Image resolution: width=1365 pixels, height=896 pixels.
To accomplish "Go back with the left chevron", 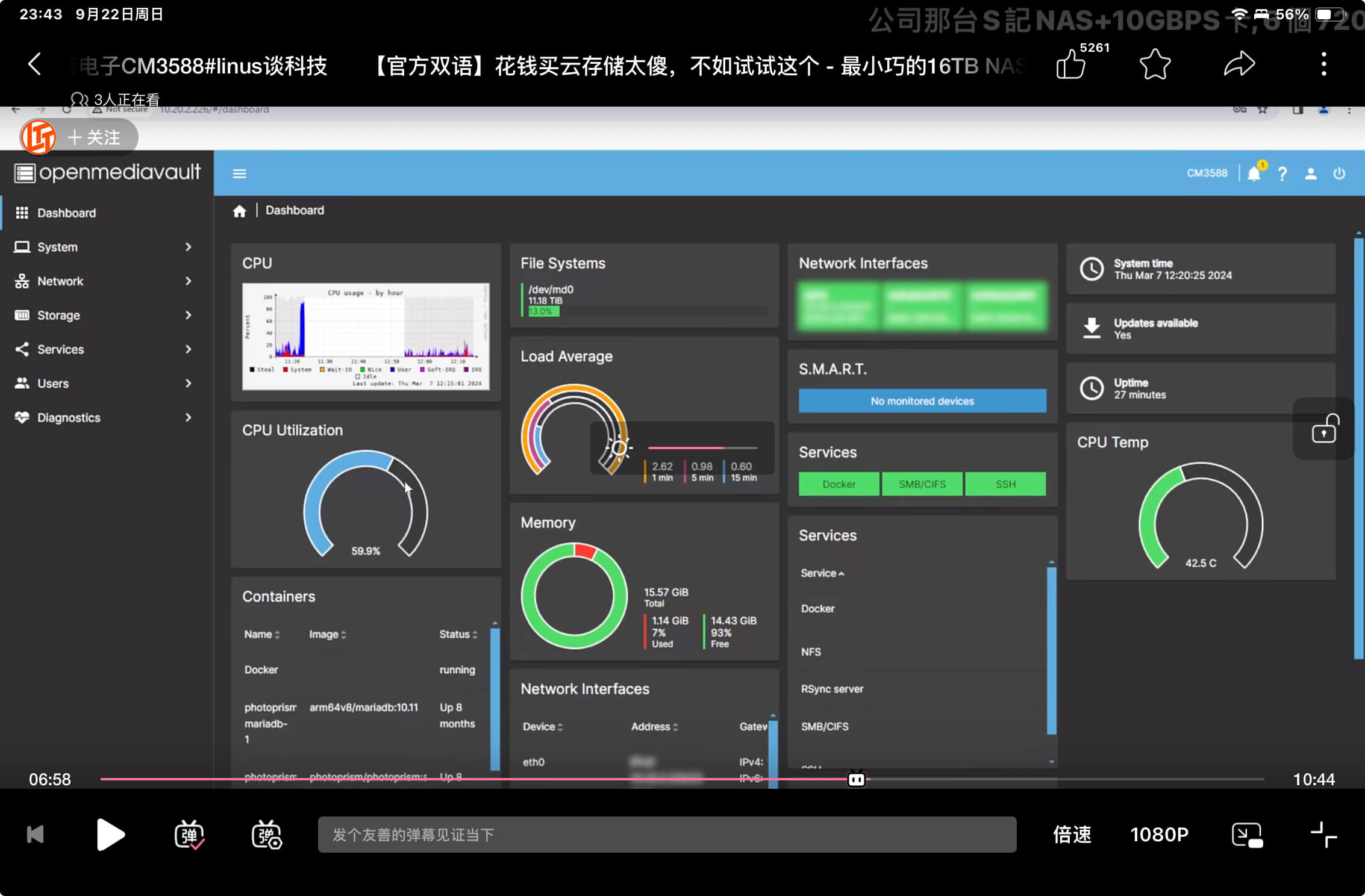I will [x=35, y=64].
